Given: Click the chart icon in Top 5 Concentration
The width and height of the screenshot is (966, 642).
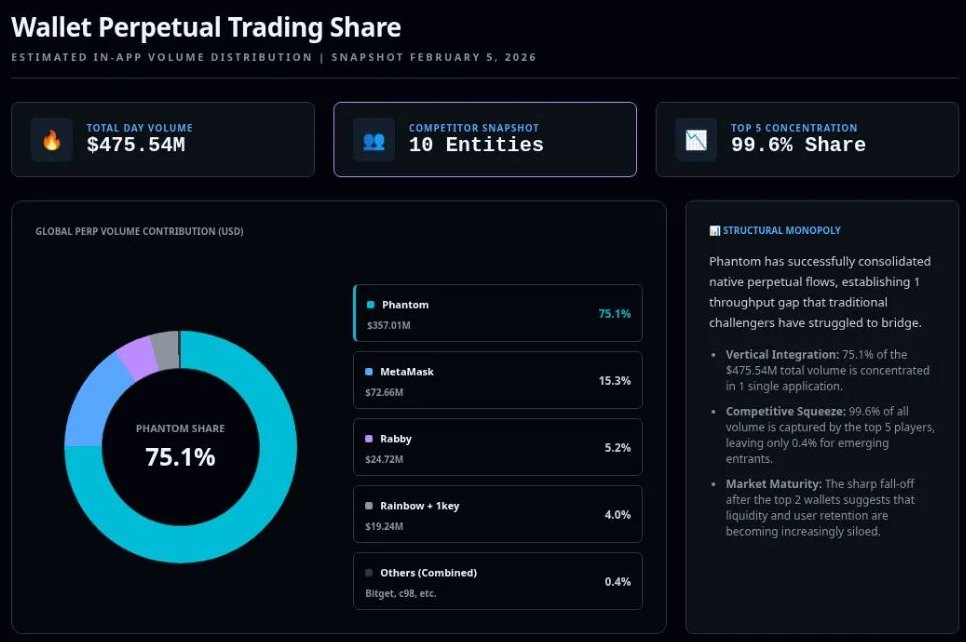Looking at the screenshot, I should point(696,140).
